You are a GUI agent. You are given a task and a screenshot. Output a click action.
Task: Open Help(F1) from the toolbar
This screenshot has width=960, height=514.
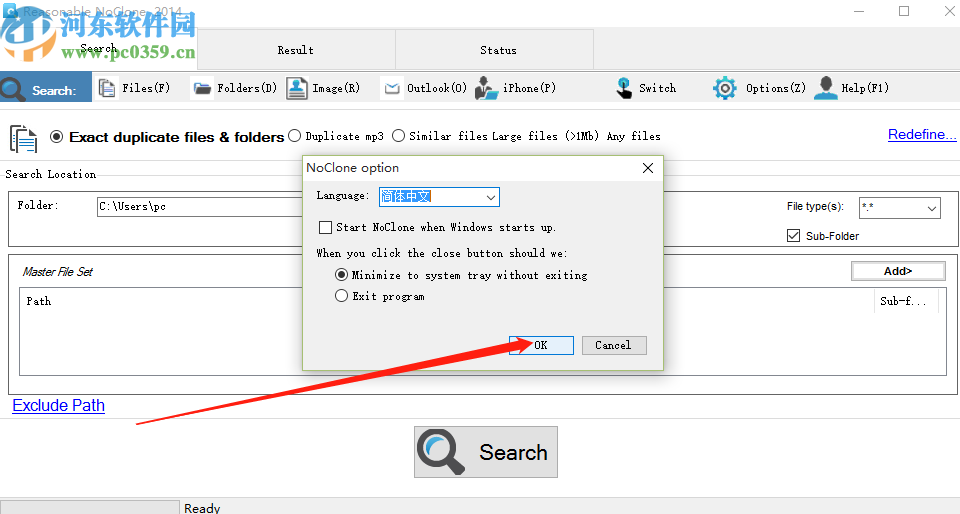click(x=852, y=88)
